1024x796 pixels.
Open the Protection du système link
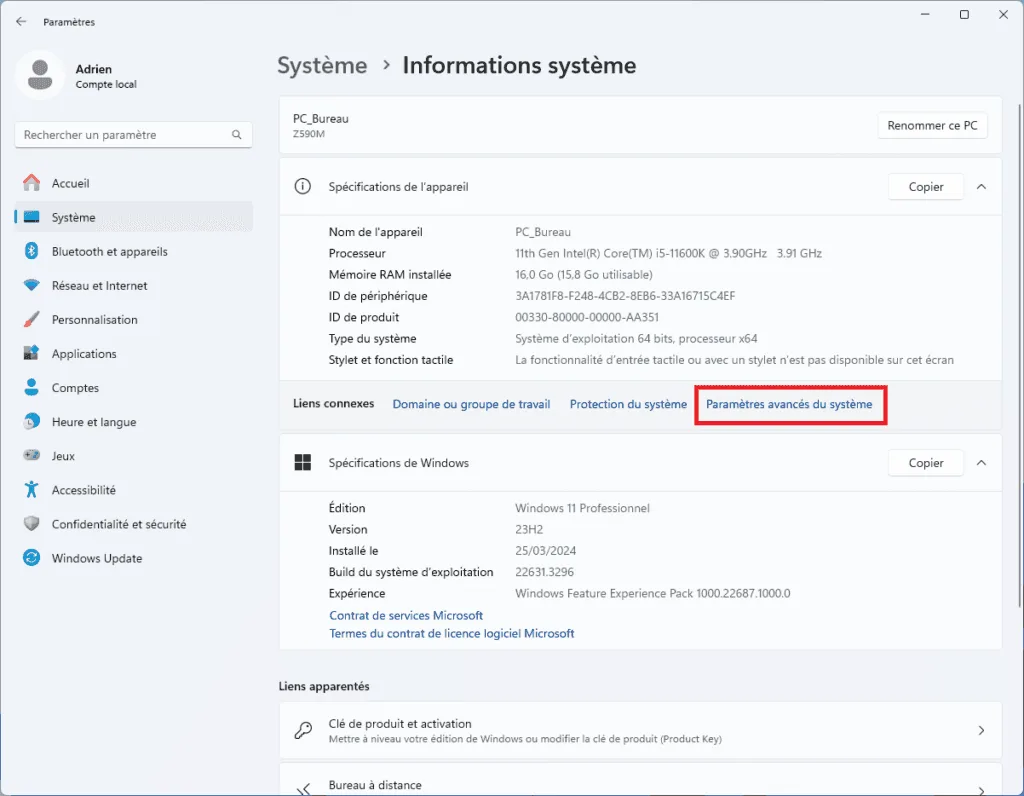(628, 404)
